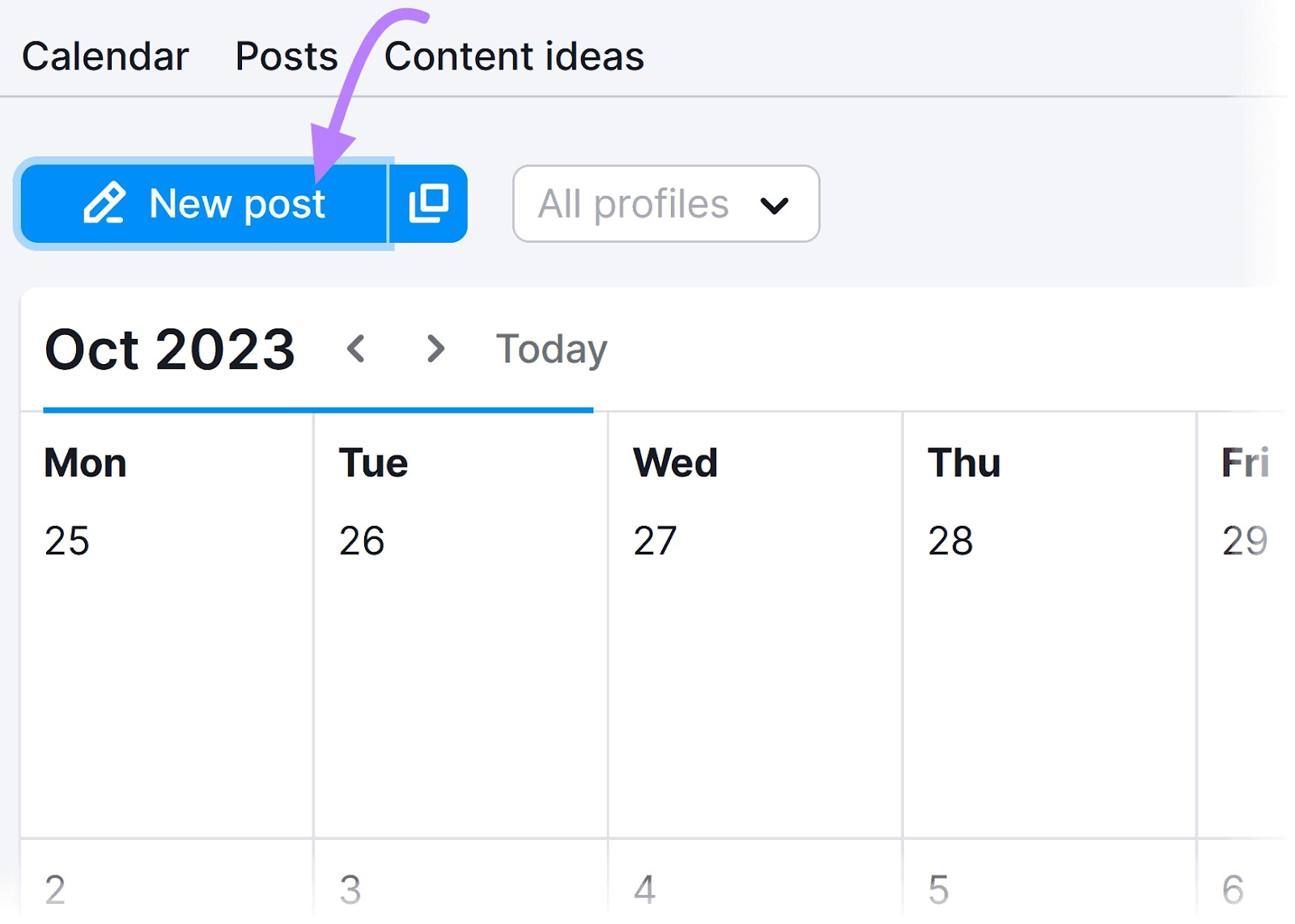The width and height of the screenshot is (1295, 924).
Task: Click the pencil icon on New post
Action: point(104,202)
